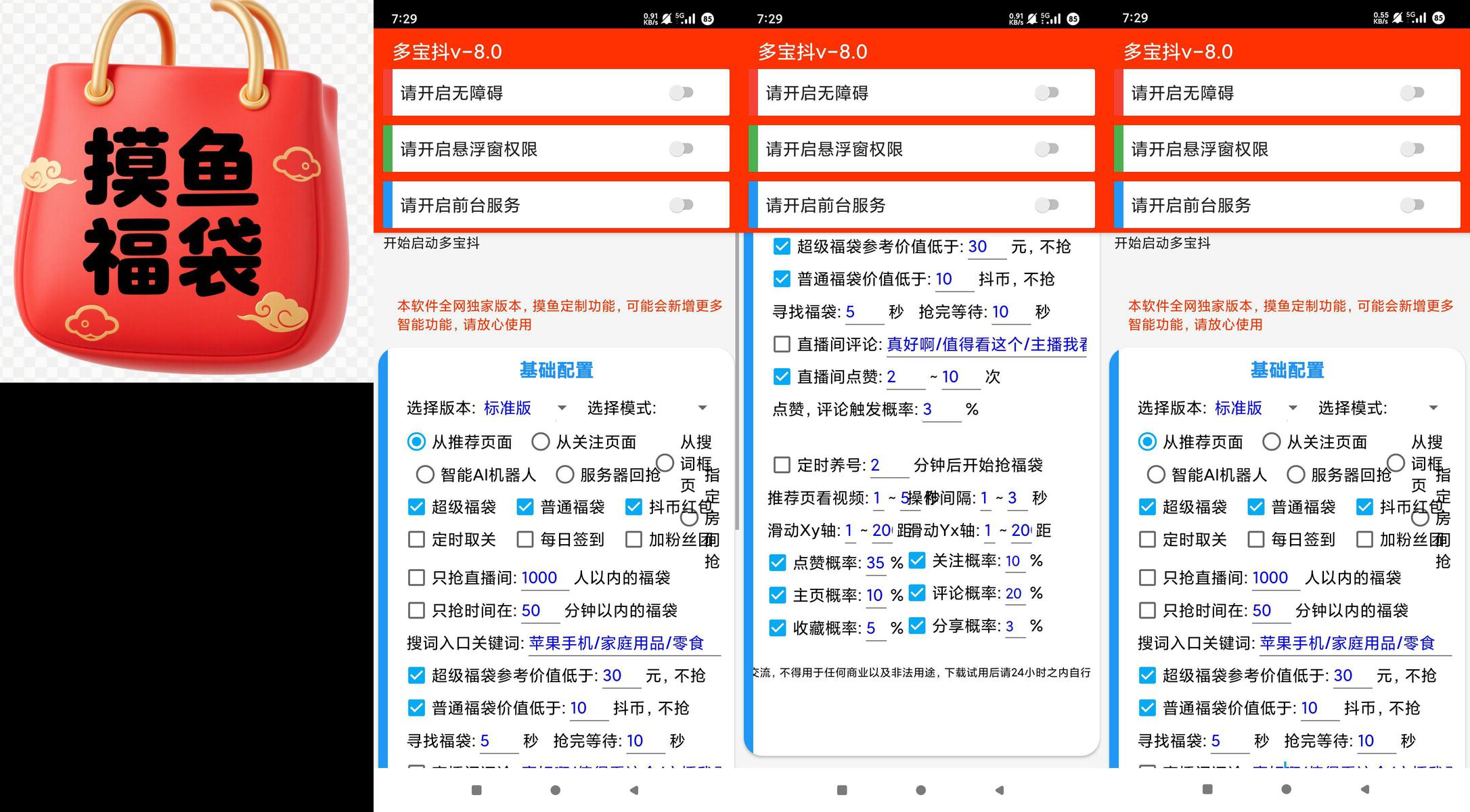
Task: Enable 请开启悬浮窗权限 switch on middle phone
Action: tap(1047, 149)
